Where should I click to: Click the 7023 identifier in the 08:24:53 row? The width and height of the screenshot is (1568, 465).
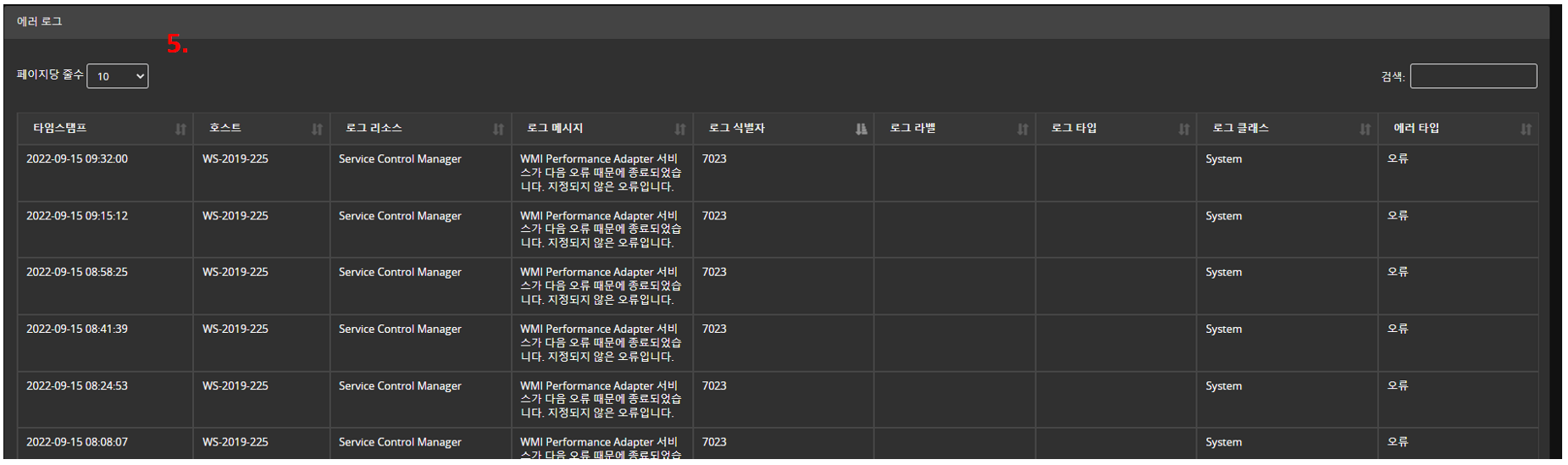tap(714, 385)
